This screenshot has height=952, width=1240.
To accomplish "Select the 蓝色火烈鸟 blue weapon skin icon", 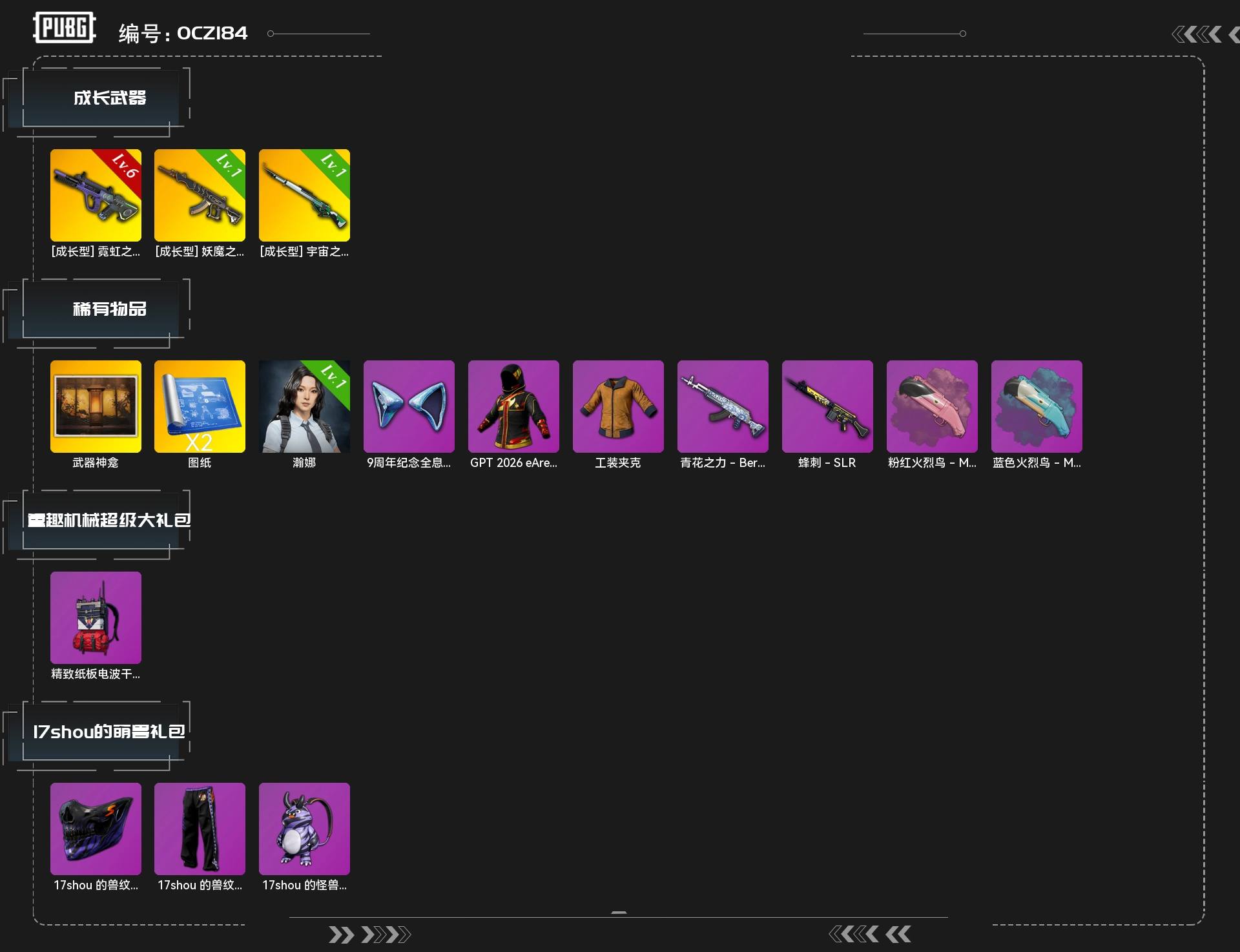I will coord(1037,406).
